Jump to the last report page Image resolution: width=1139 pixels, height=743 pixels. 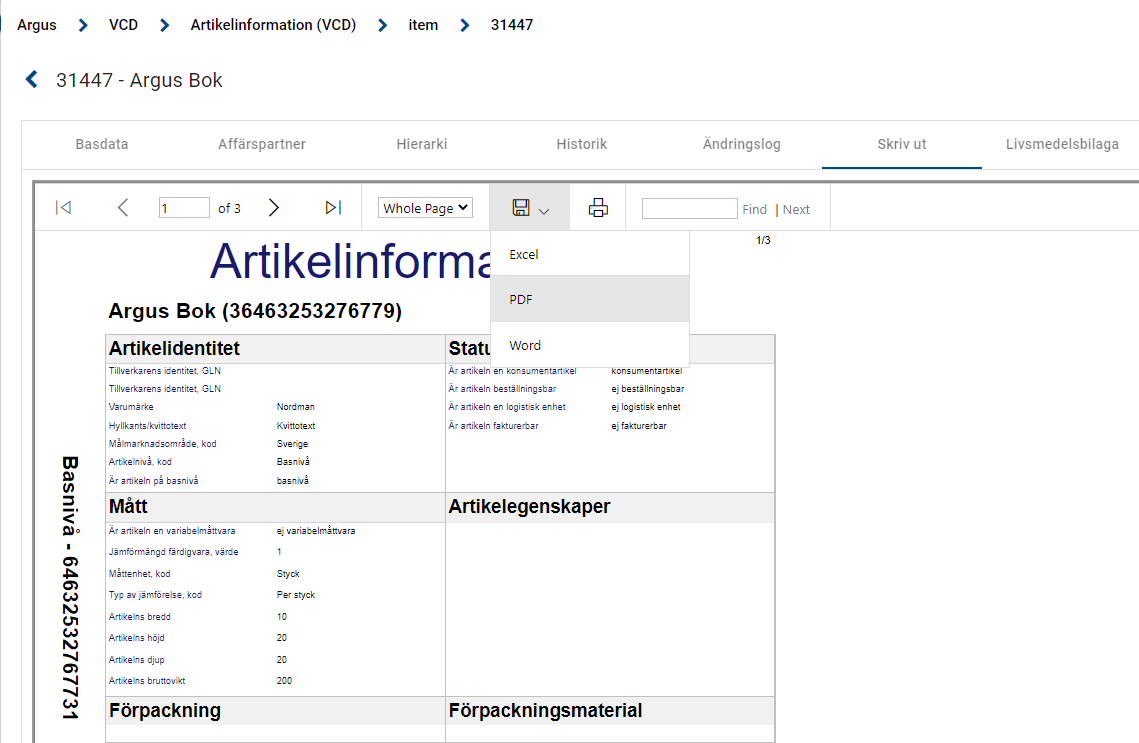tap(333, 208)
